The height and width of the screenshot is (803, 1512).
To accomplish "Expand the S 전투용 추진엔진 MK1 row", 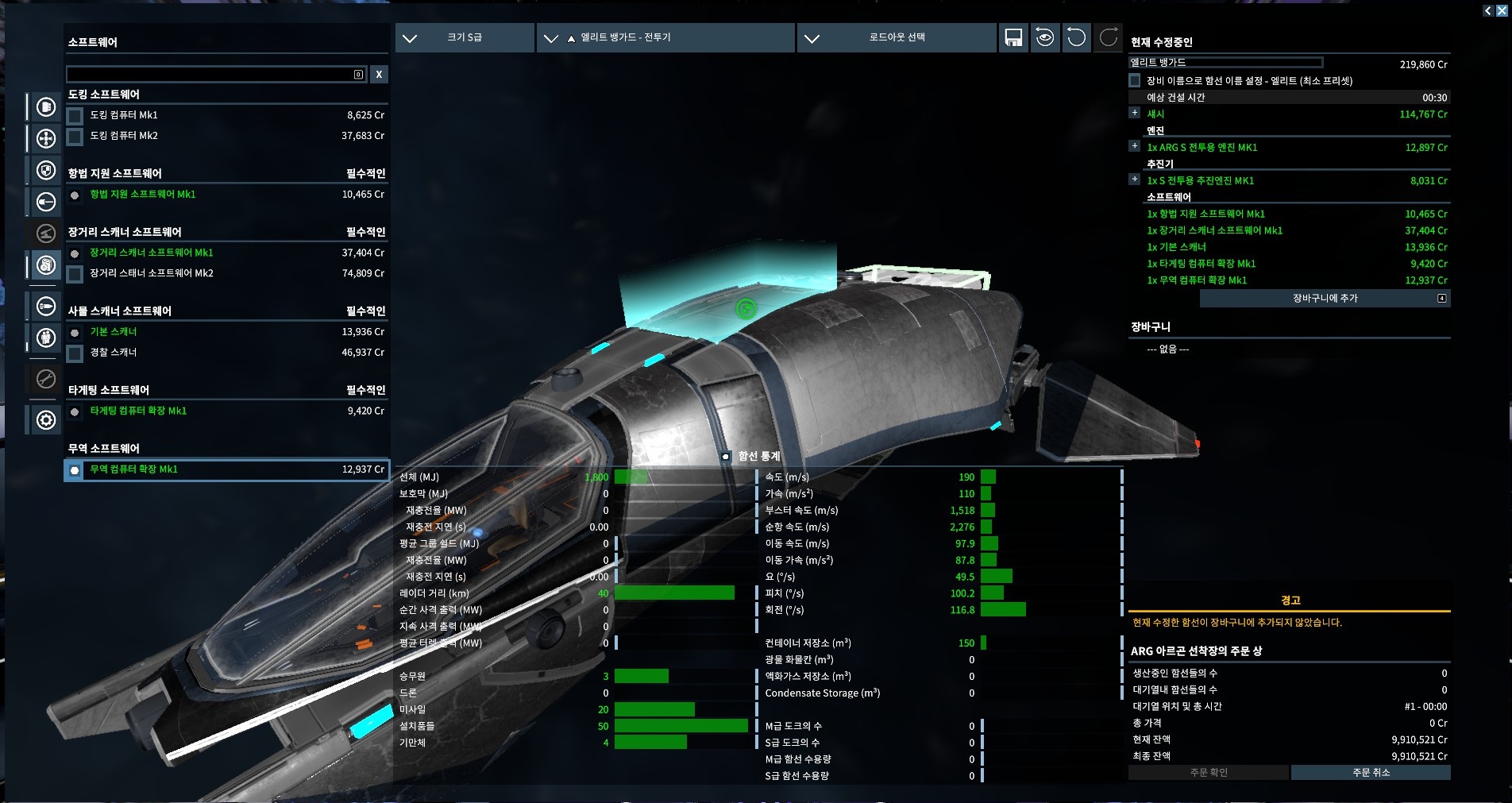I will pyautogui.click(x=1135, y=180).
